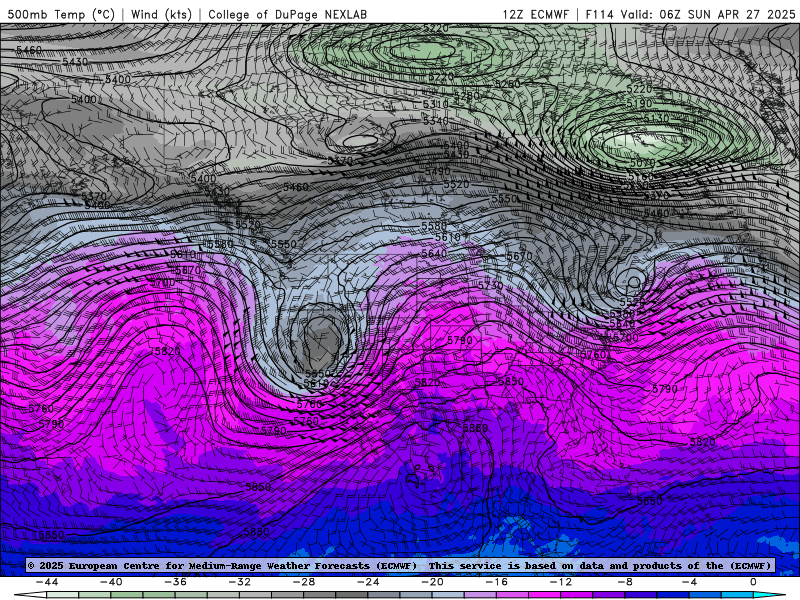Image resolution: width=800 pixels, height=600 pixels.
Task: Click the 5340 contour label
Action: 436,121
